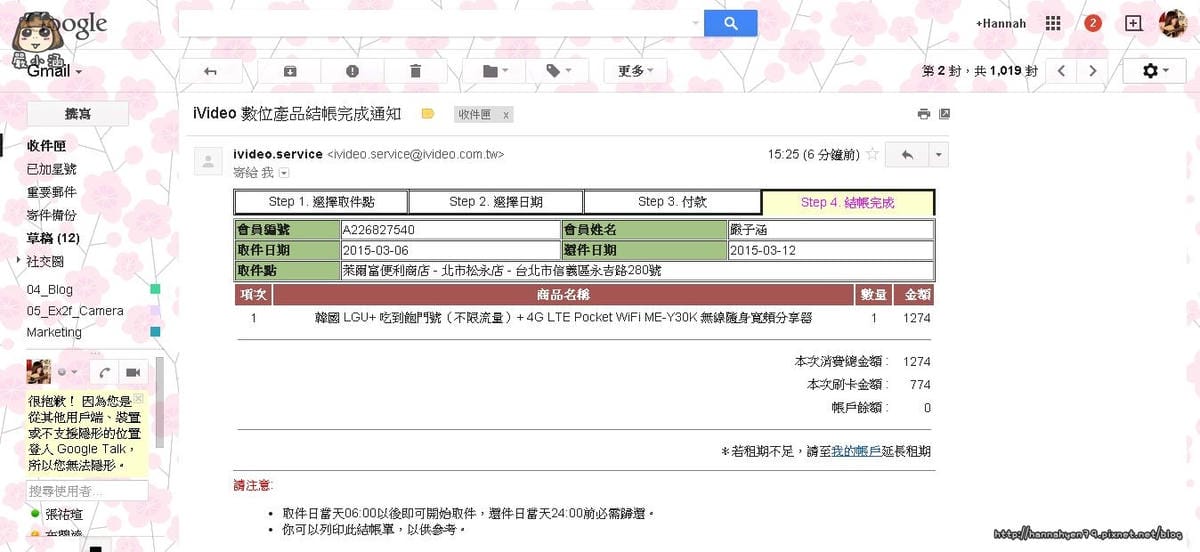Go to the older message arrow
This screenshot has width=1200, height=552.
click(1093, 71)
